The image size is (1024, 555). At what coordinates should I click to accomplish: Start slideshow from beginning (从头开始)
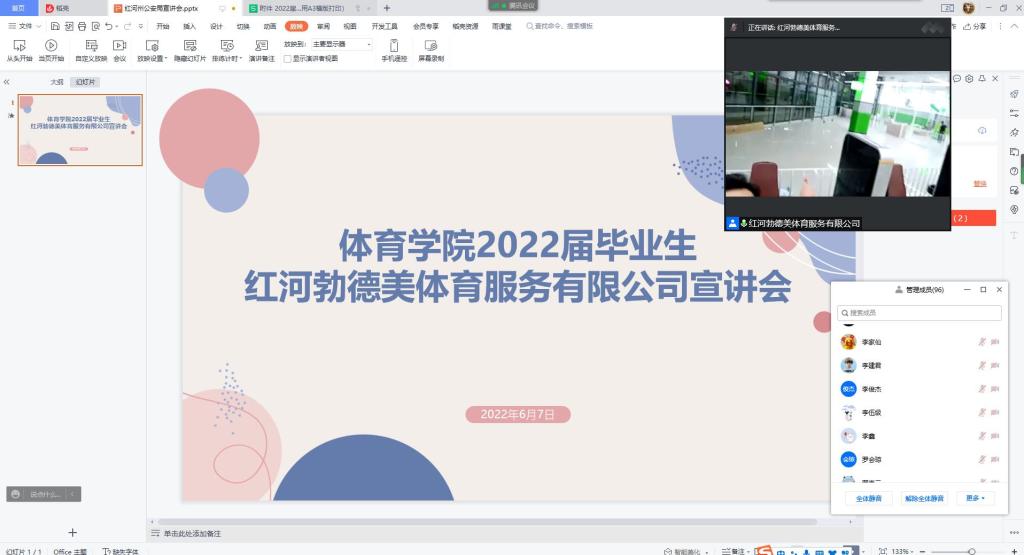pos(19,50)
